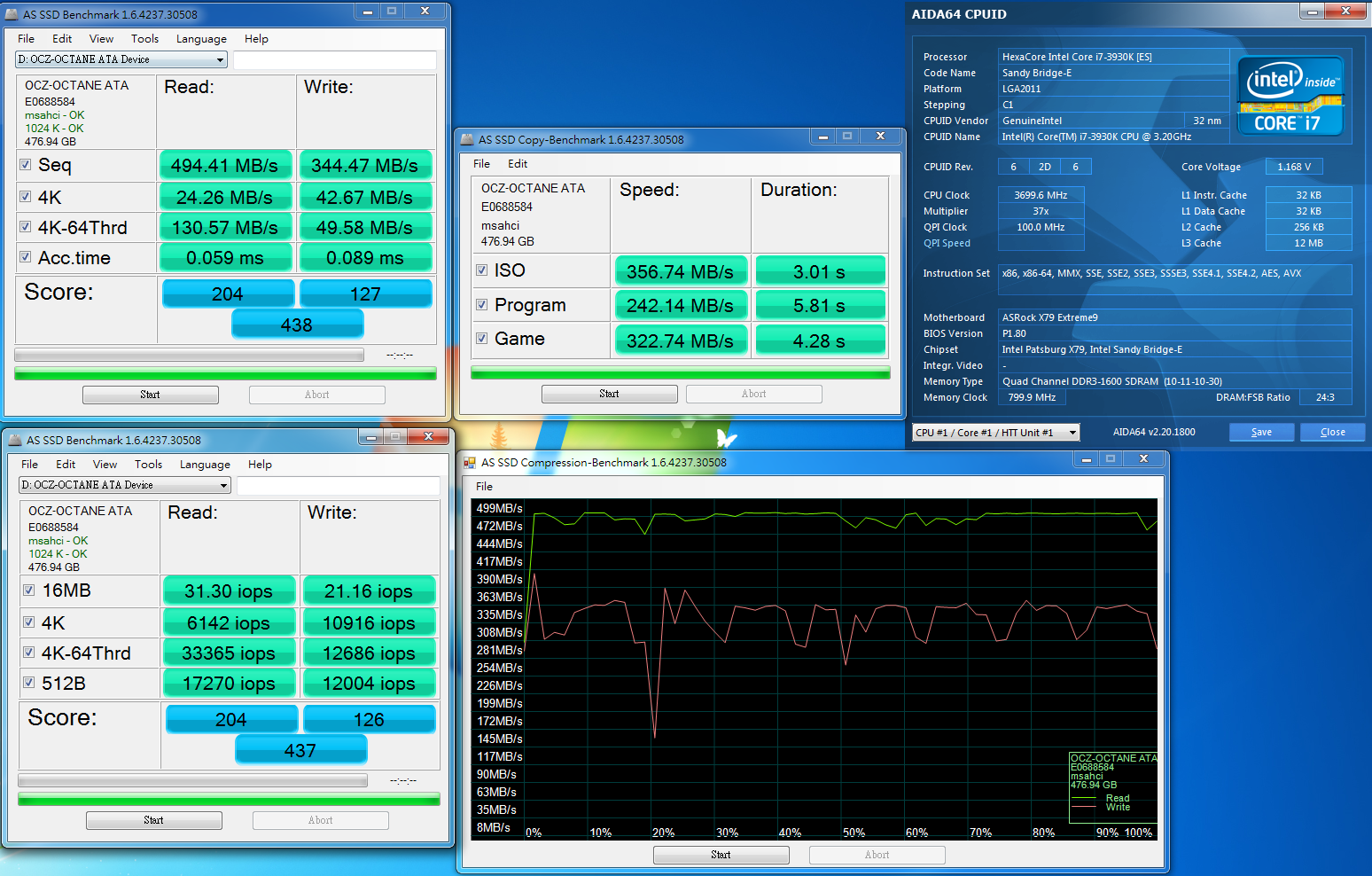Open Help menu in top AS SSD Benchmark

point(256,38)
